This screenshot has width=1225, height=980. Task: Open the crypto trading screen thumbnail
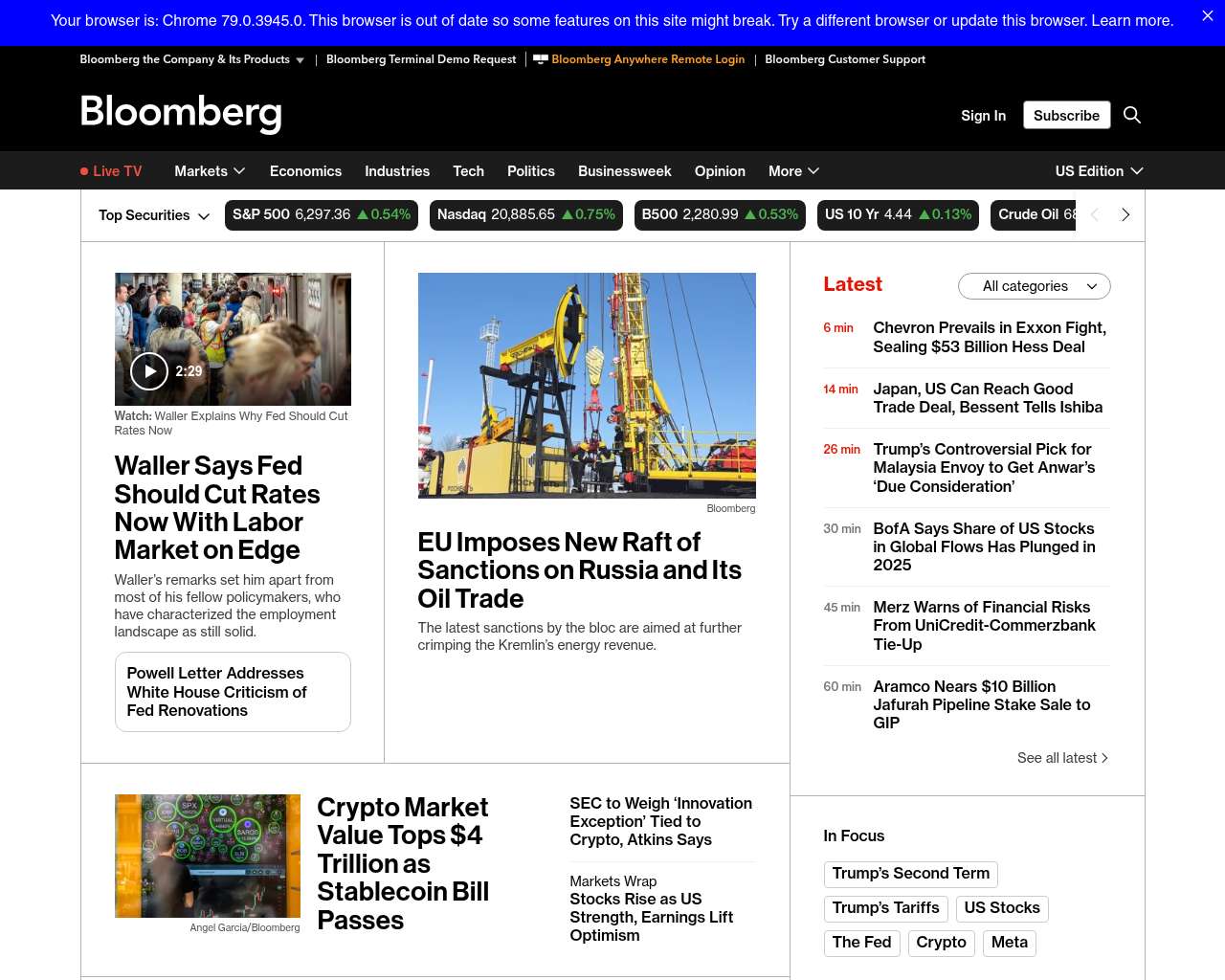pyautogui.click(x=208, y=856)
